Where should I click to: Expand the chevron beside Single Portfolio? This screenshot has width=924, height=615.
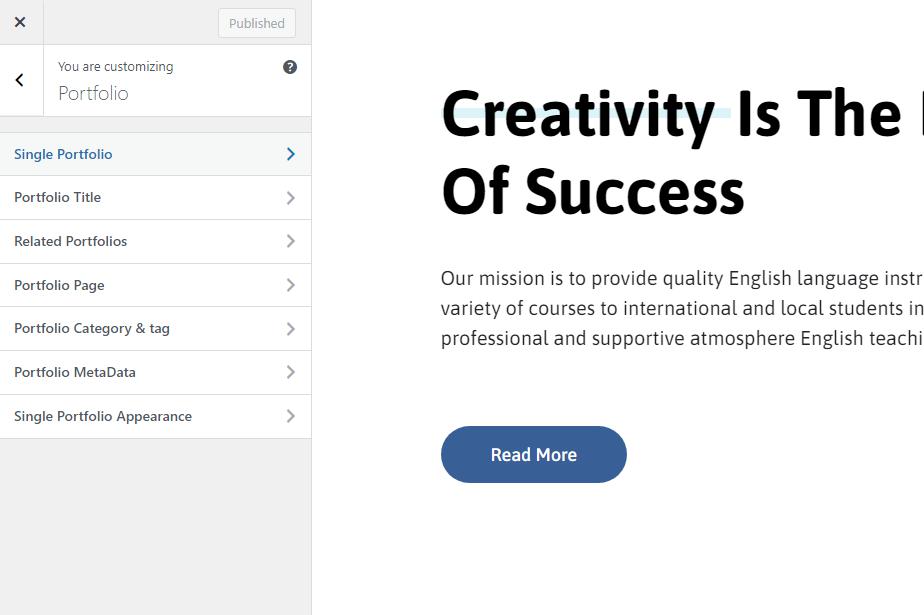pyautogui.click(x=291, y=154)
